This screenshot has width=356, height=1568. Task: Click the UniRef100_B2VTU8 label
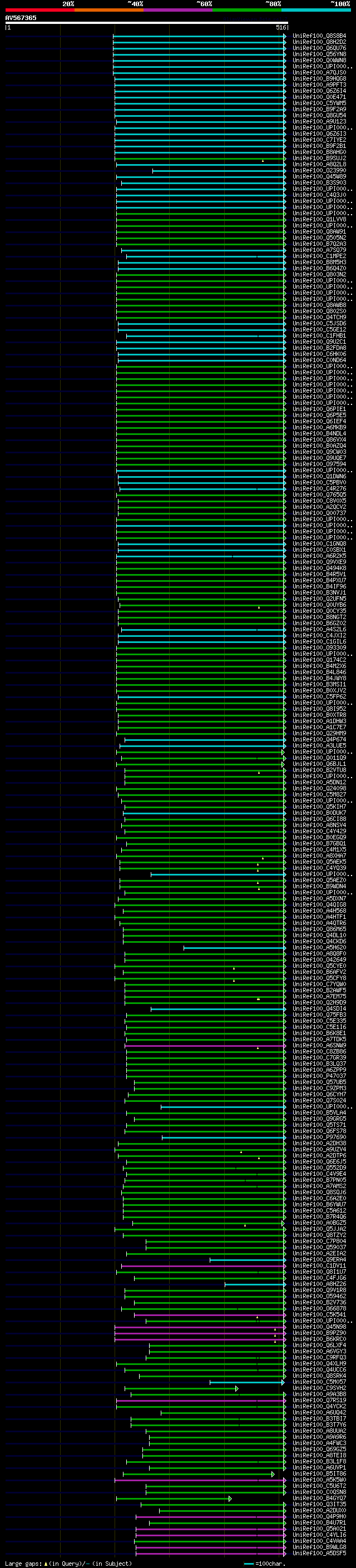319,770
